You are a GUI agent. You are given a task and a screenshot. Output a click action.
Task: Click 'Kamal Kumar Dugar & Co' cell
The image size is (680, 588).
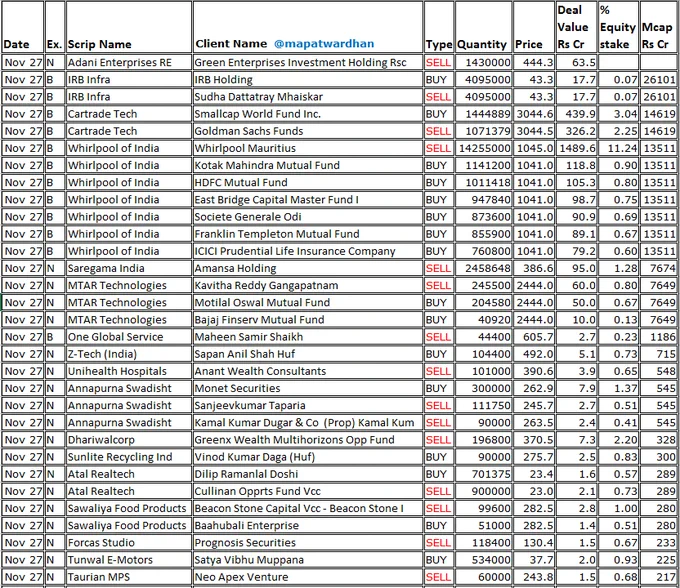(x=308, y=423)
